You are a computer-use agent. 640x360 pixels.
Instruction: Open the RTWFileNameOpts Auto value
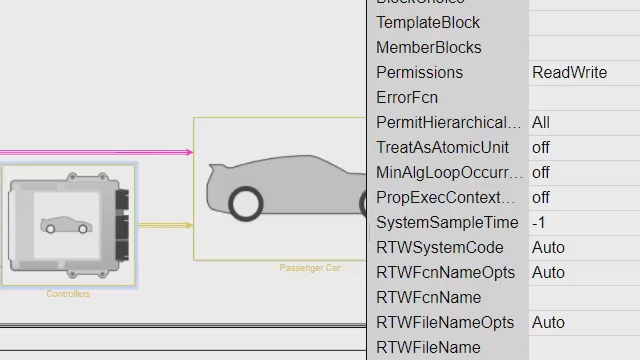click(548, 322)
